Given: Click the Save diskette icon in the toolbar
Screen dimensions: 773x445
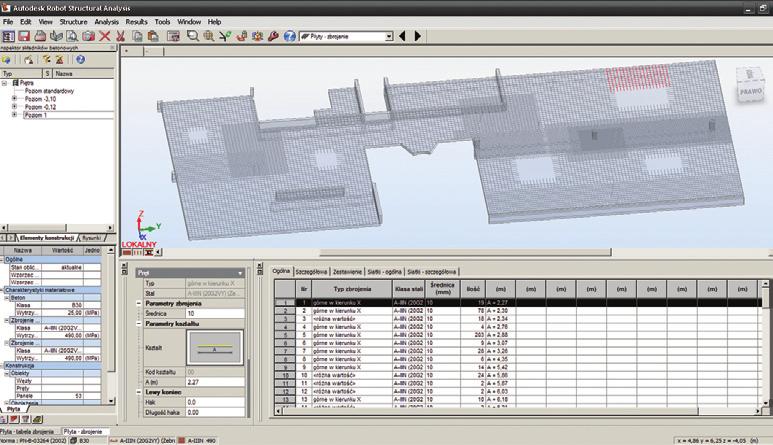Looking at the screenshot, I should 24,36.
